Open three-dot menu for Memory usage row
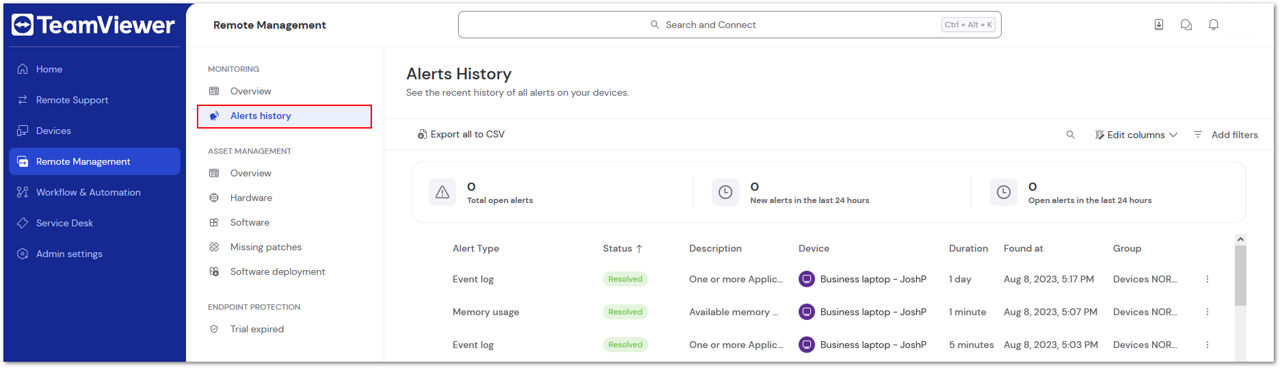1280x368 pixels. 1207,312
